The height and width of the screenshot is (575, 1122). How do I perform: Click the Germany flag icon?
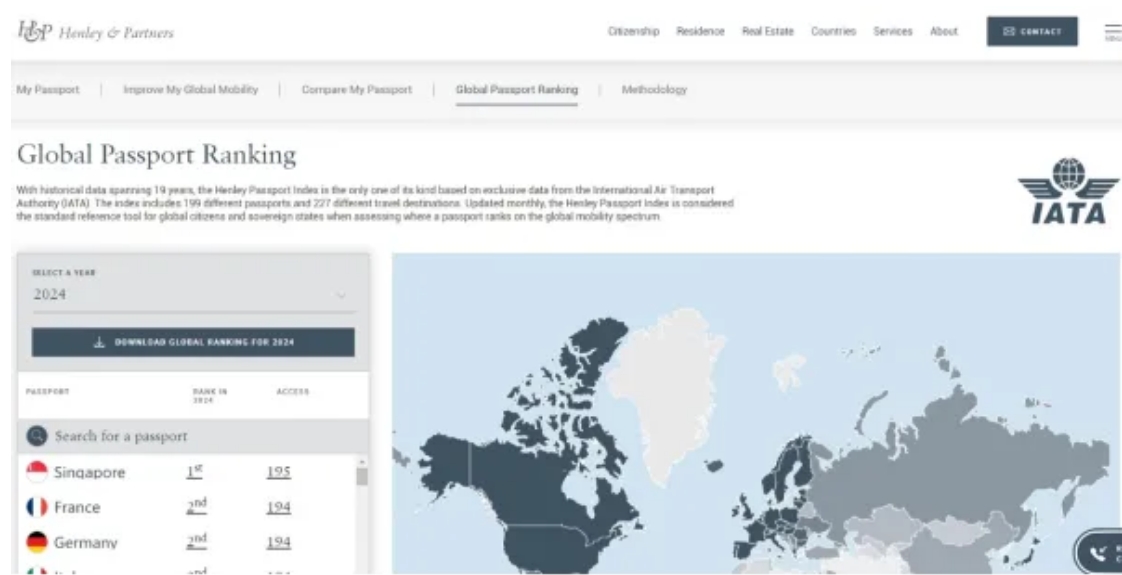tap(37, 542)
